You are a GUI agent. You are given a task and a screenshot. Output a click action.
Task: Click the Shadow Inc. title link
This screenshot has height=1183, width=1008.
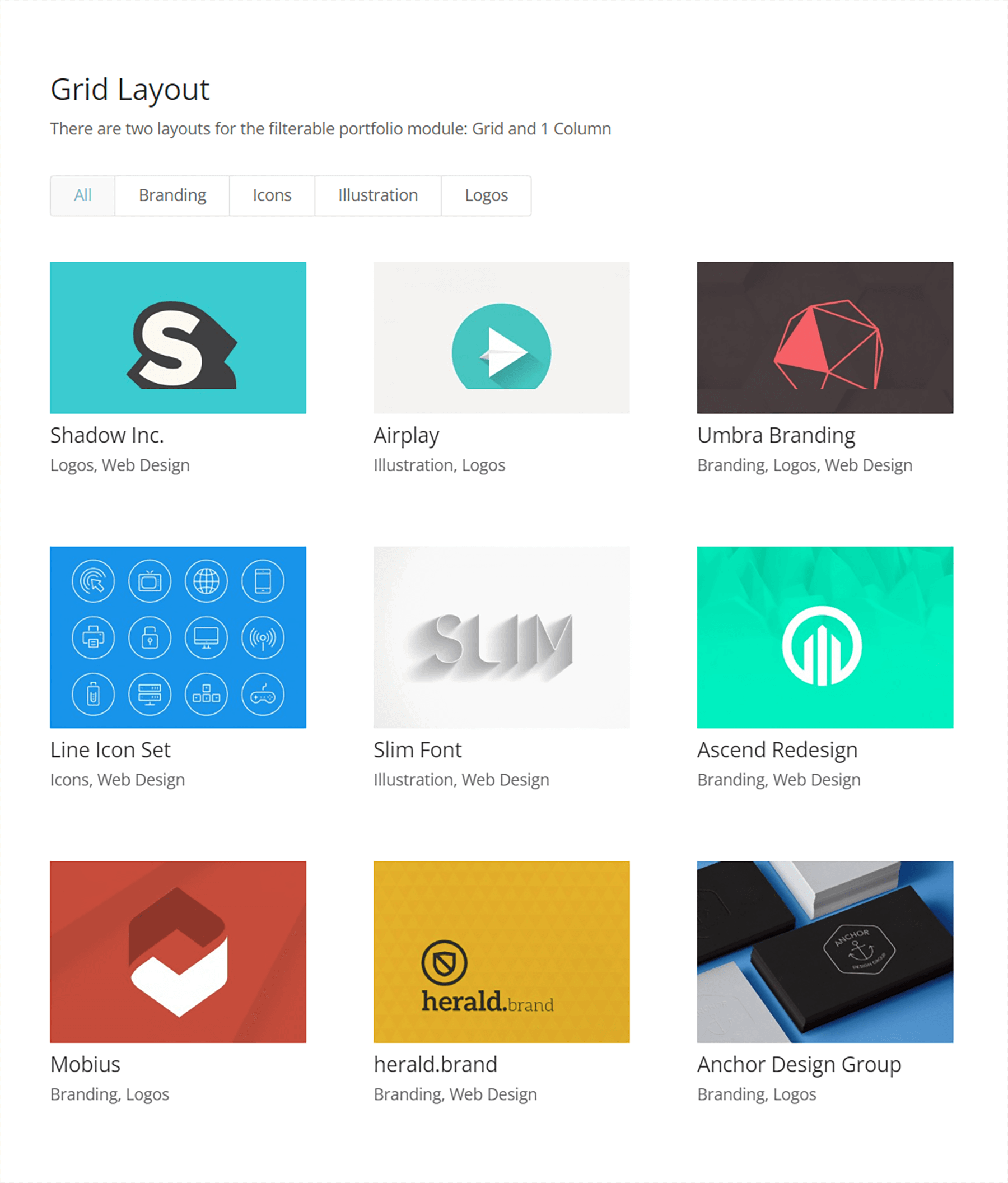tap(108, 436)
